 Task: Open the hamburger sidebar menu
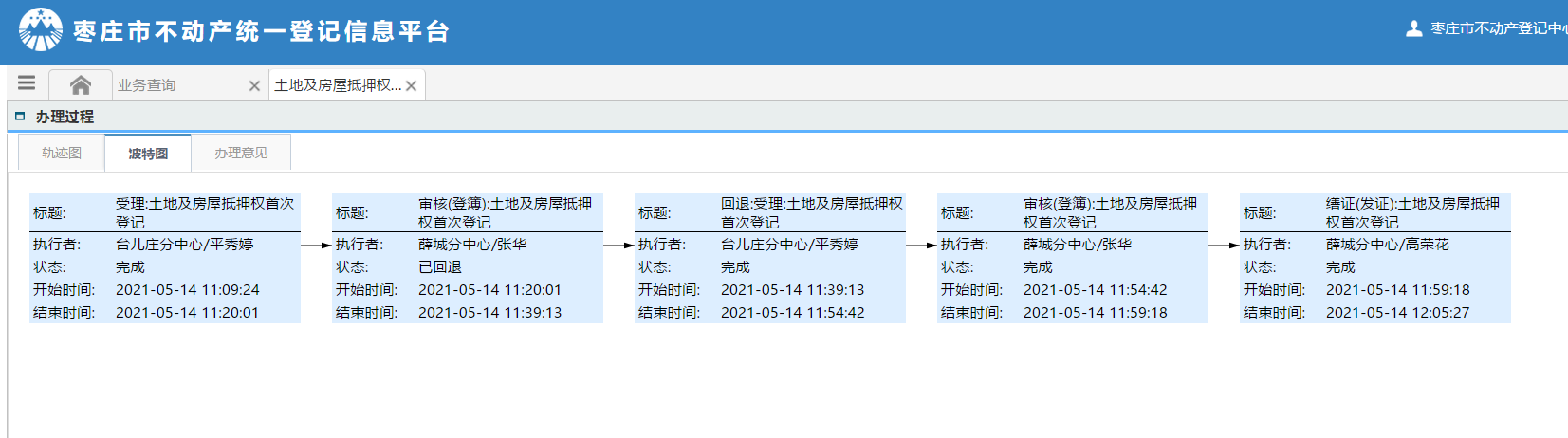click(27, 83)
